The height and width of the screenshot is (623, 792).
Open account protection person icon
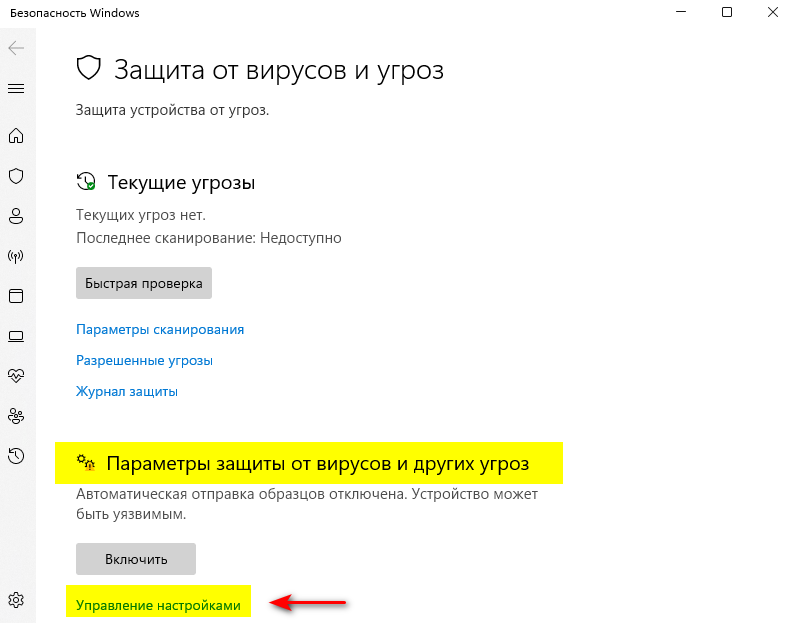coord(16,216)
